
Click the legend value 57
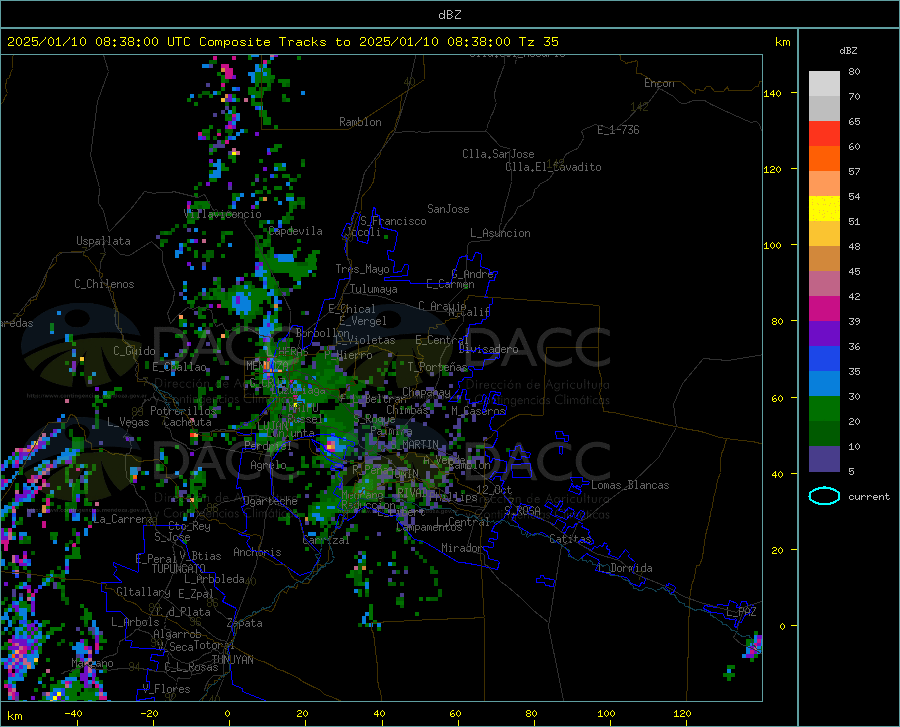[854, 172]
